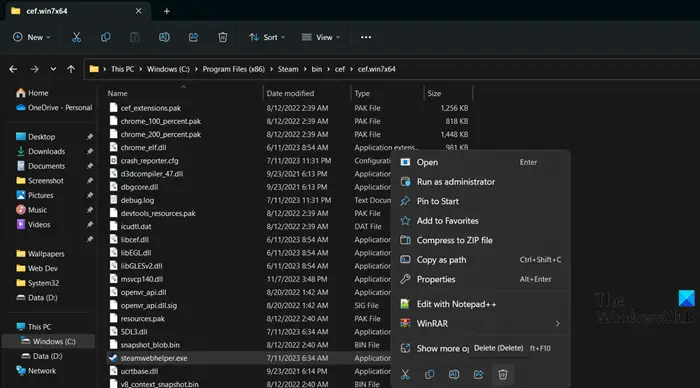Open the recent locations dropdown arrow
The height and width of the screenshot is (388, 700).
point(53,69)
